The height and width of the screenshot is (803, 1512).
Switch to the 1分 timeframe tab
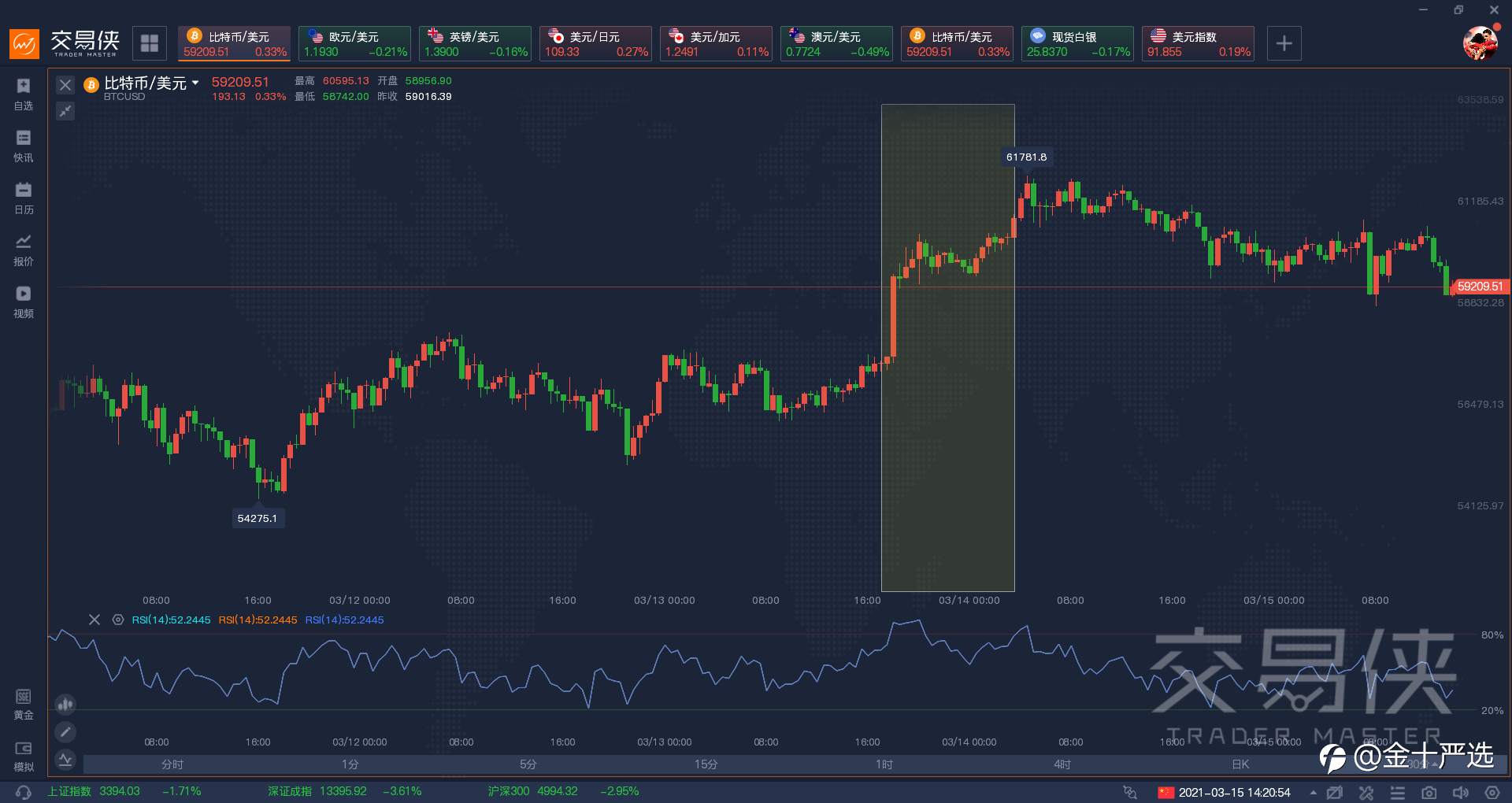tap(350, 764)
